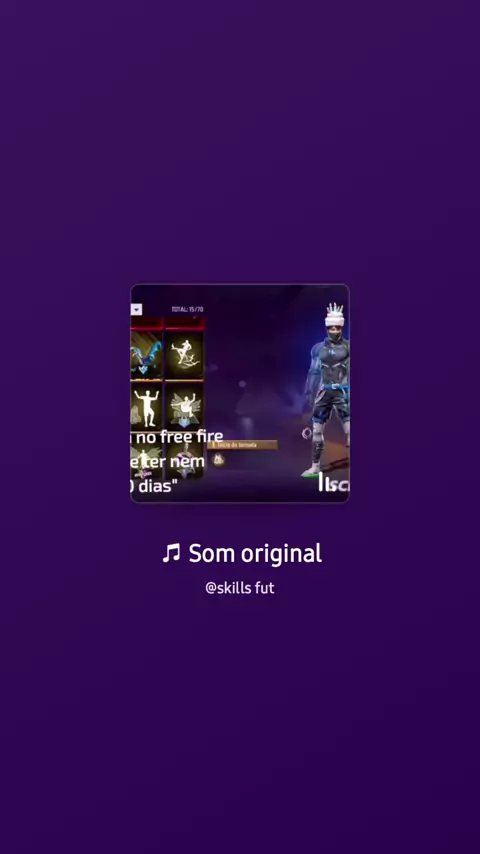Screen dimensions: 480x854
Task: Click the white watermark logo at the cover corner
Action: point(333,483)
